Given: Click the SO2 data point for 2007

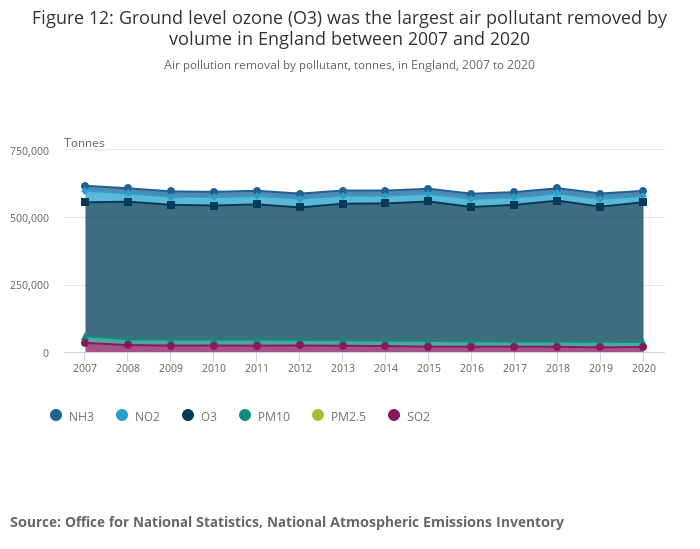Looking at the screenshot, I should click(x=85, y=343).
